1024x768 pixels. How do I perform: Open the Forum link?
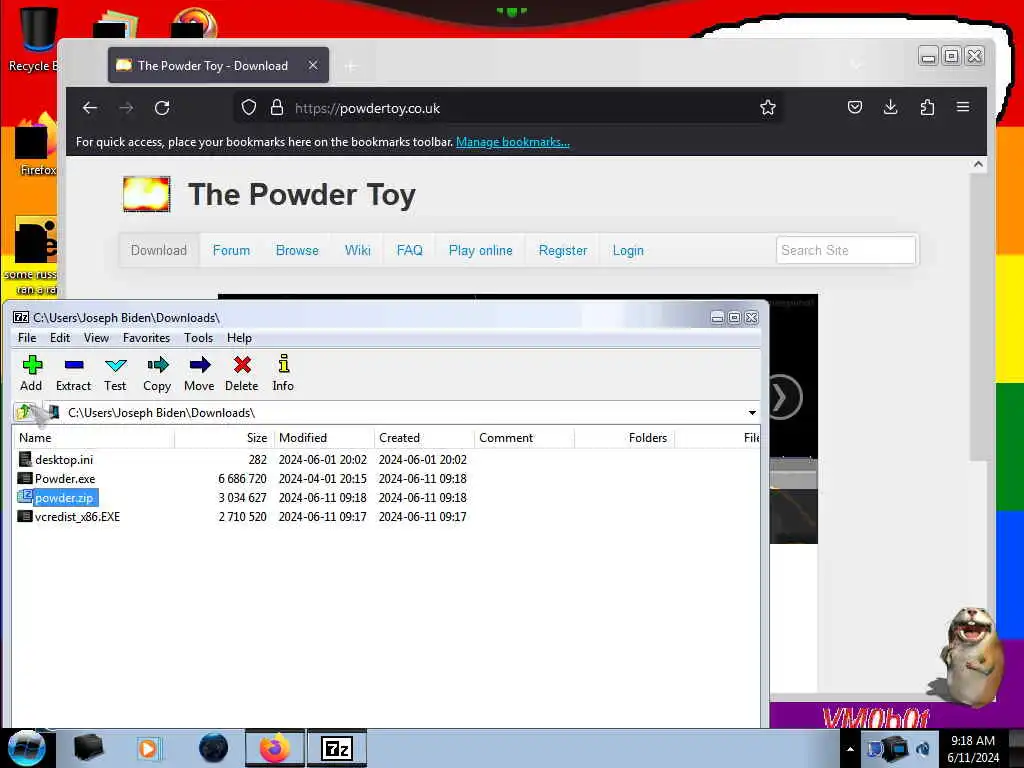(x=231, y=250)
